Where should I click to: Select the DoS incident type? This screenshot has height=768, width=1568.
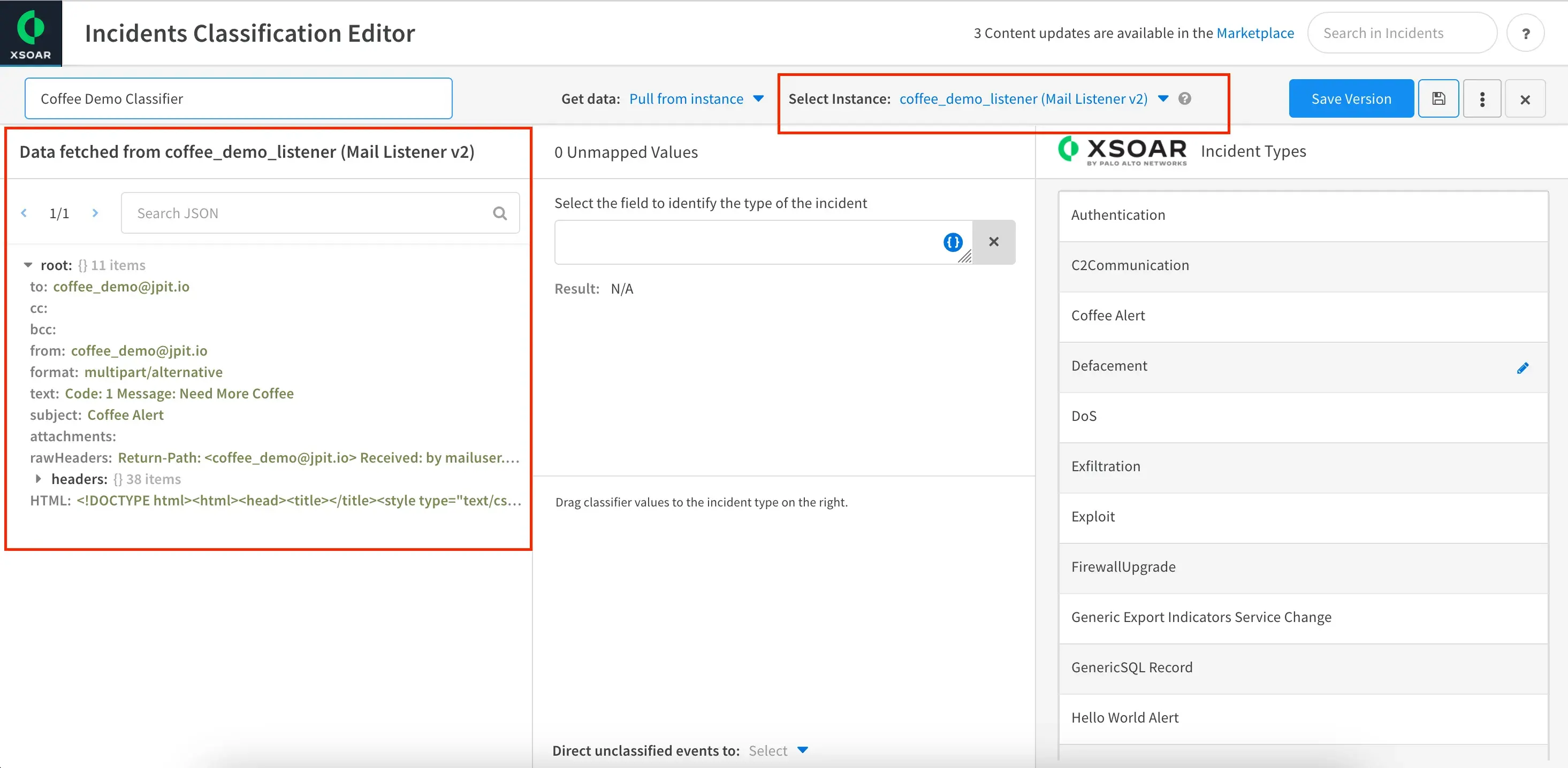pyautogui.click(x=1303, y=417)
